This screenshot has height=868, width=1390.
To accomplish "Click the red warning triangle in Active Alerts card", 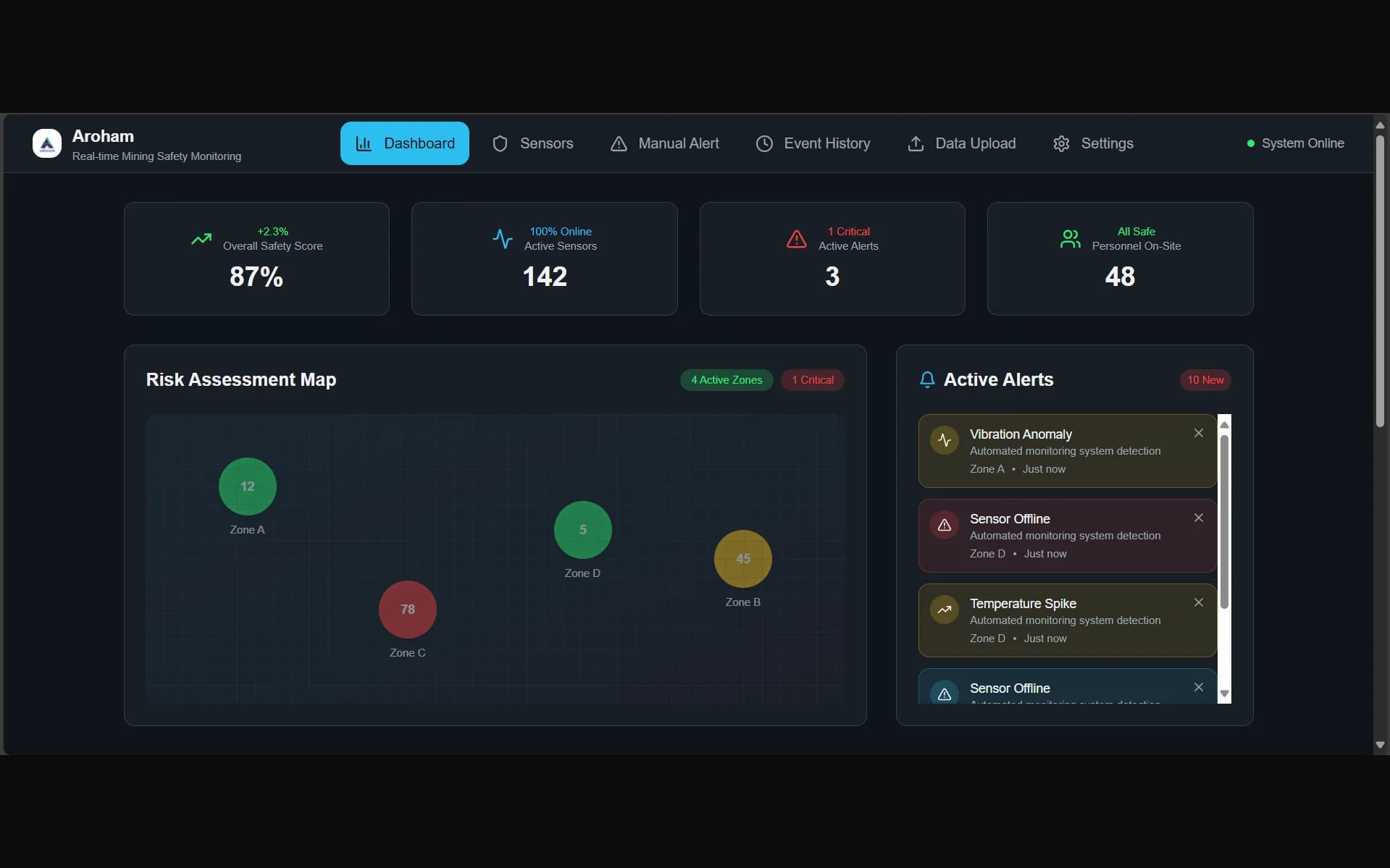I will [797, 239].
